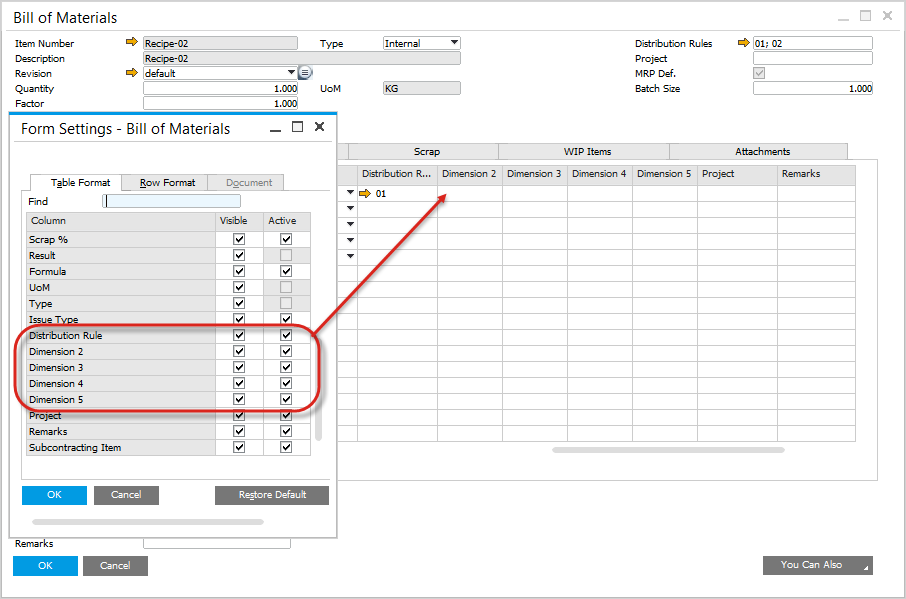
Task: Uncheck Visible checkbox for Dimension 2
Action: coord(239,352)
